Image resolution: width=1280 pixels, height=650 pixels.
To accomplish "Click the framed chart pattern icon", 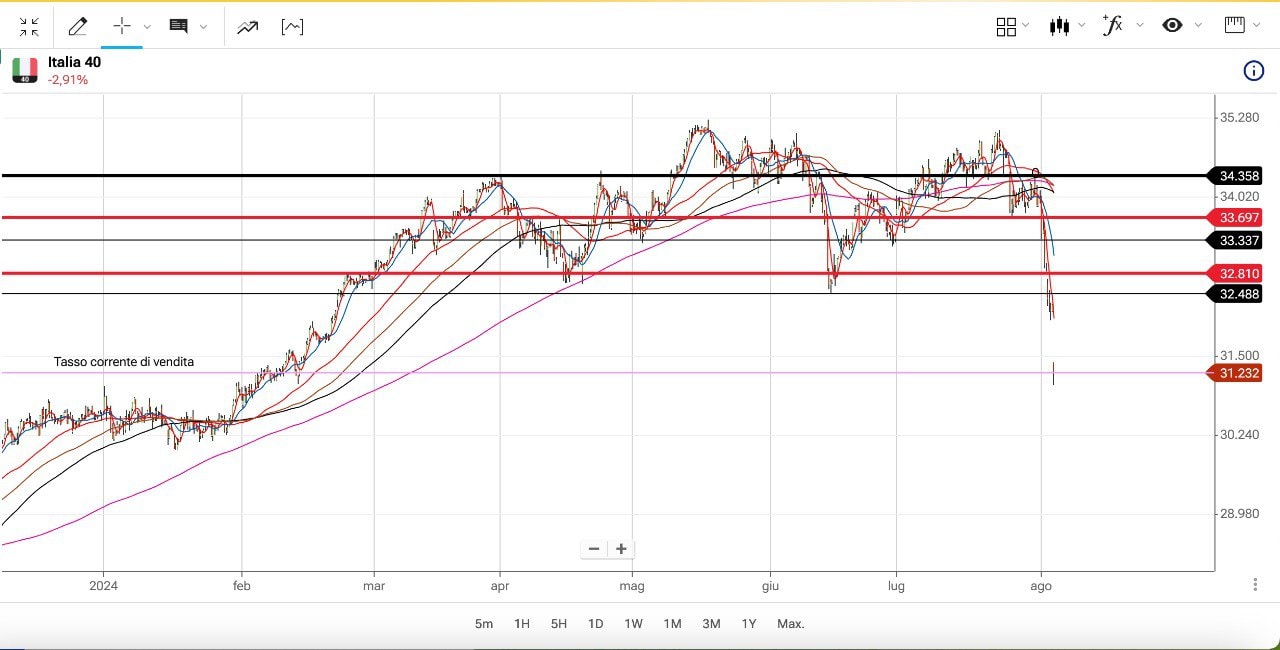I will coord(292,27).
